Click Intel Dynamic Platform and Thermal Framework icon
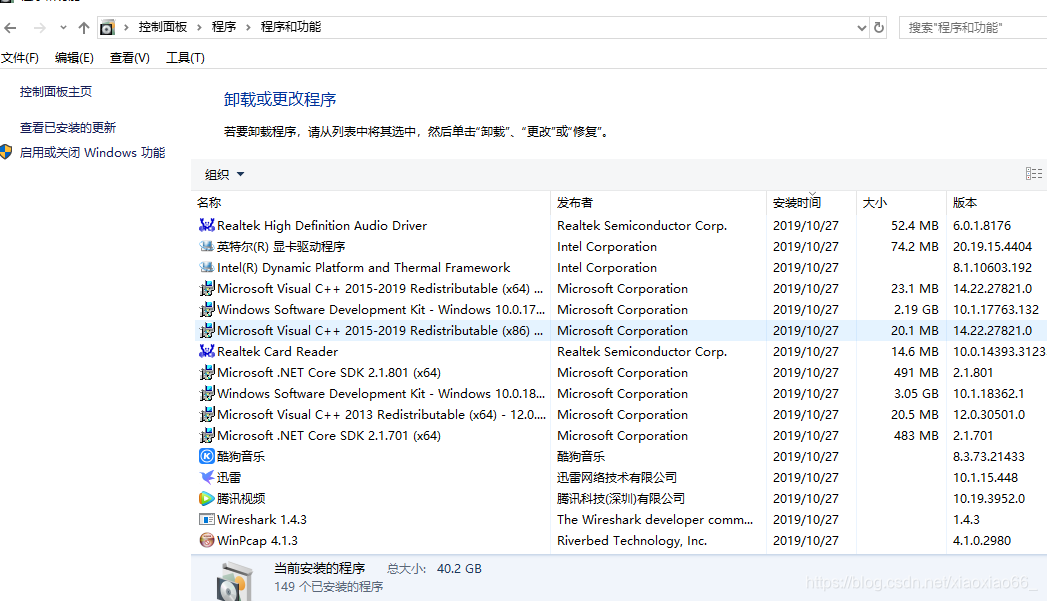 click(x=207, y=267)
